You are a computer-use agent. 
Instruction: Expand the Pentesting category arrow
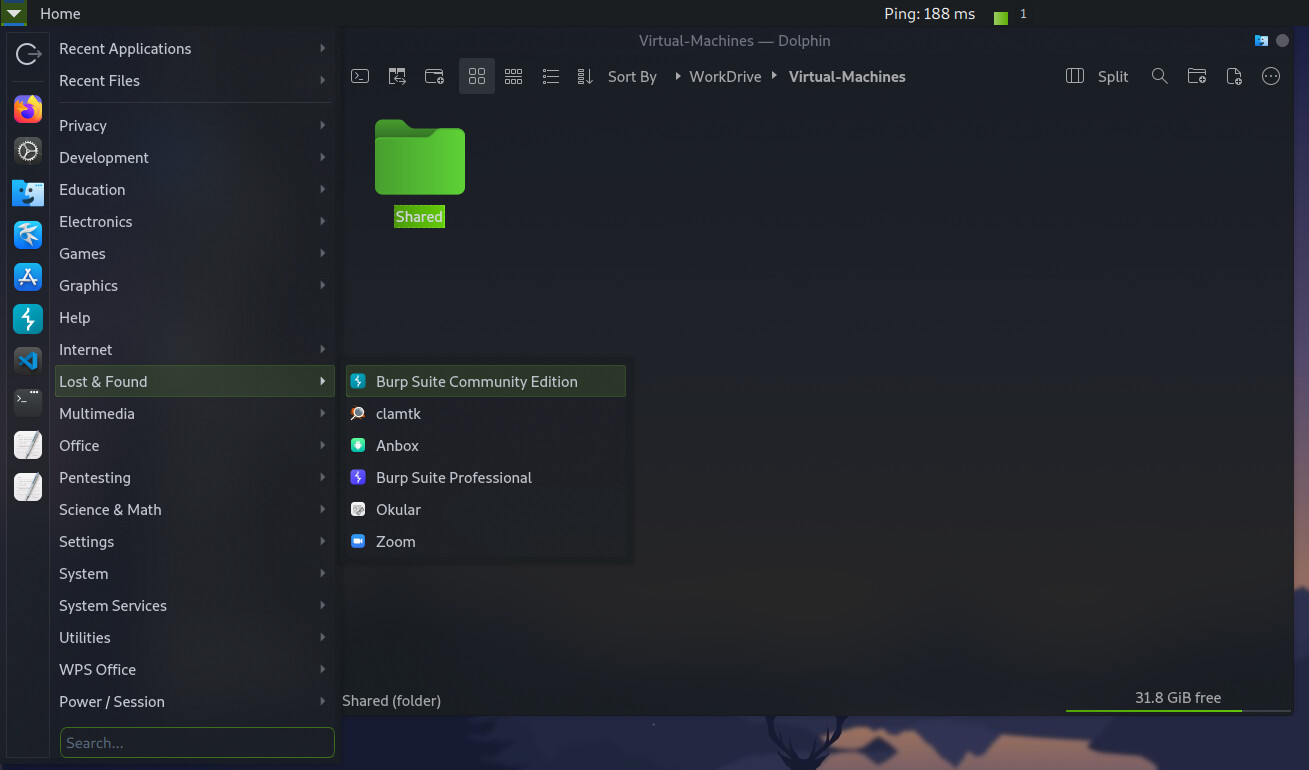(322, 477)
